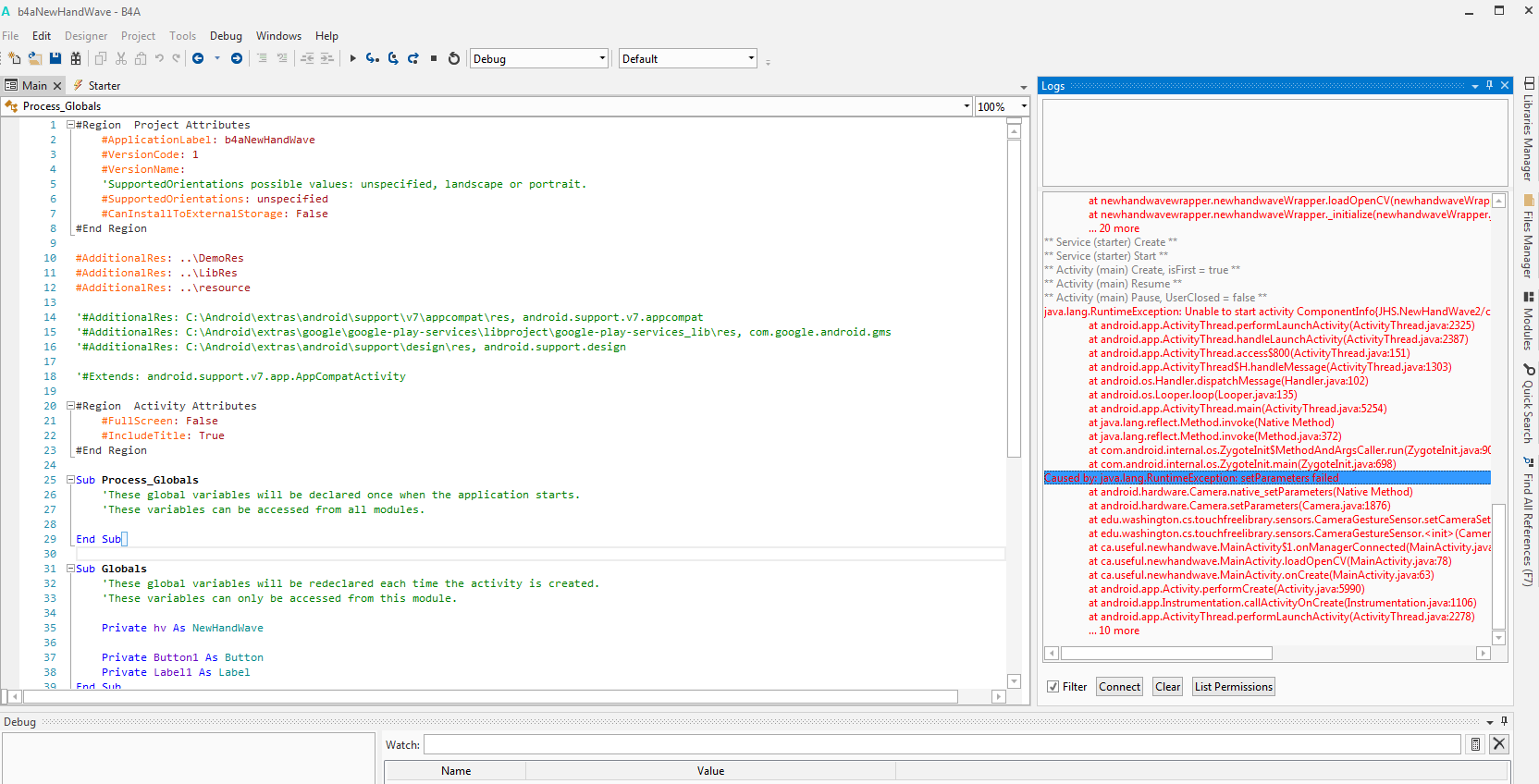Click the List Permissions button
This screenshot has width=1539, height=784.
pyautogui.click(x=1233, y=687)
